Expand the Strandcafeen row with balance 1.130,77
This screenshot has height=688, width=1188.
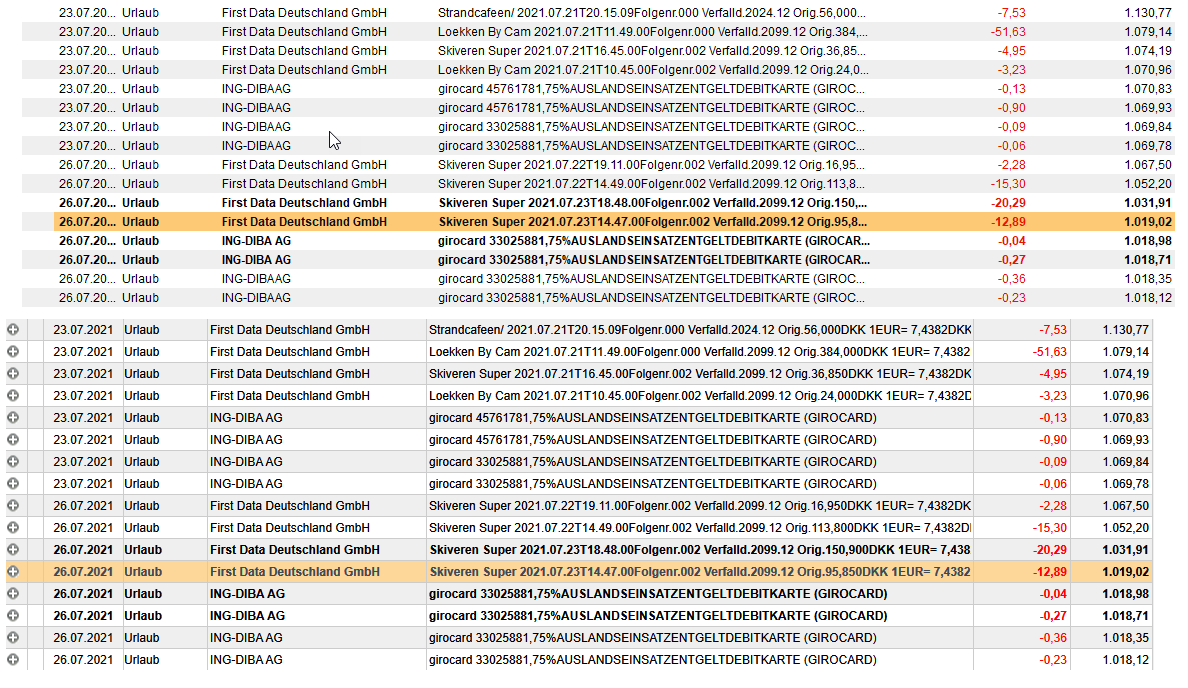pyautogui.click(x=13, y=330)
